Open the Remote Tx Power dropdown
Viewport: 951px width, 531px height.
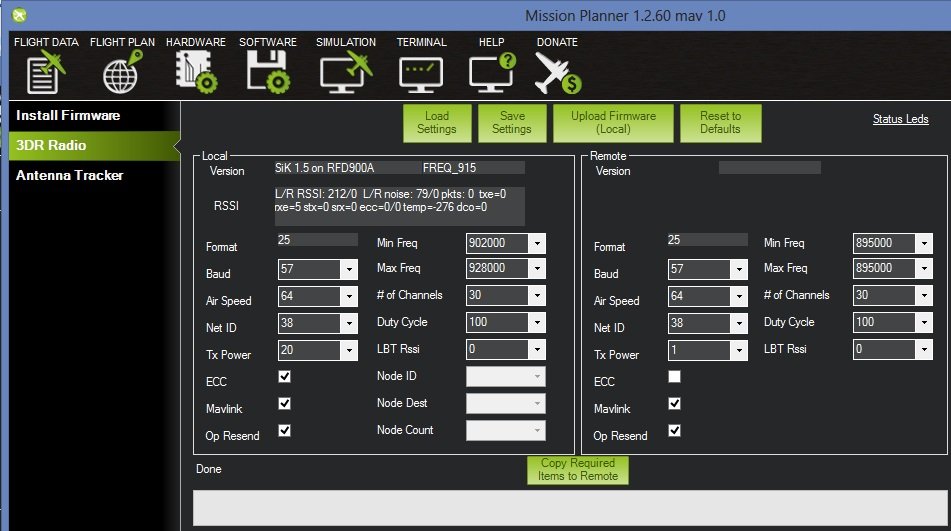(x=708, y=350)
